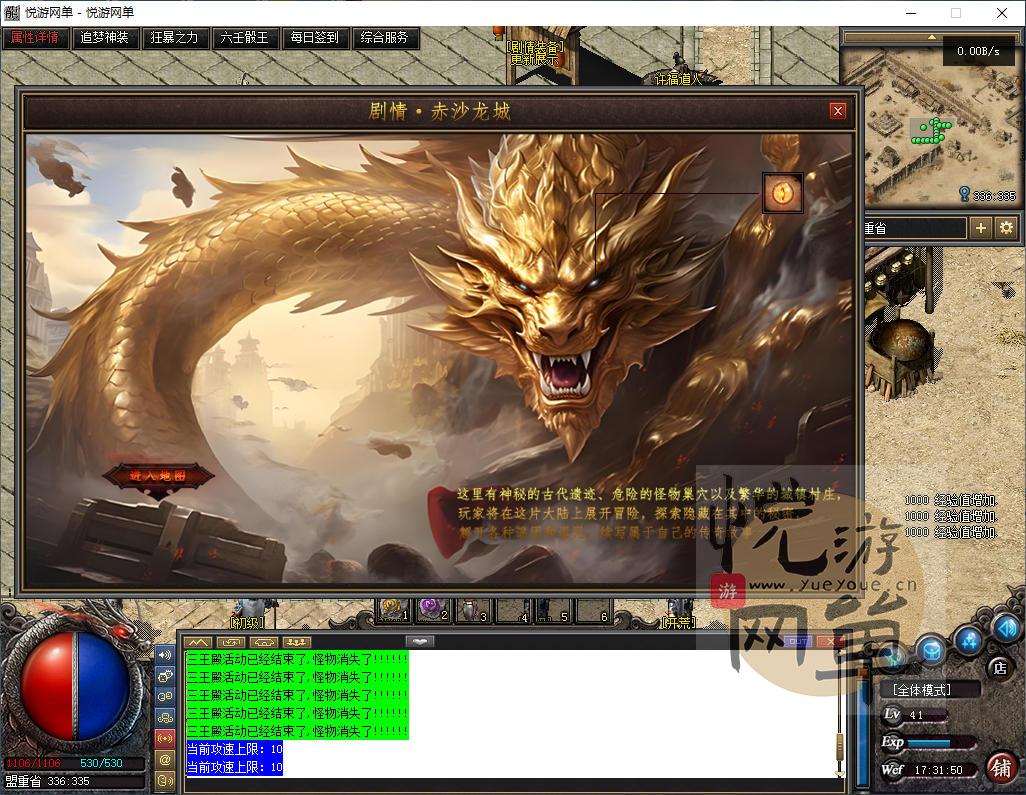Viewport: 1026px width, 795px height.
Task: Click the blue sparkle skills orb icon
Action: 969,640
